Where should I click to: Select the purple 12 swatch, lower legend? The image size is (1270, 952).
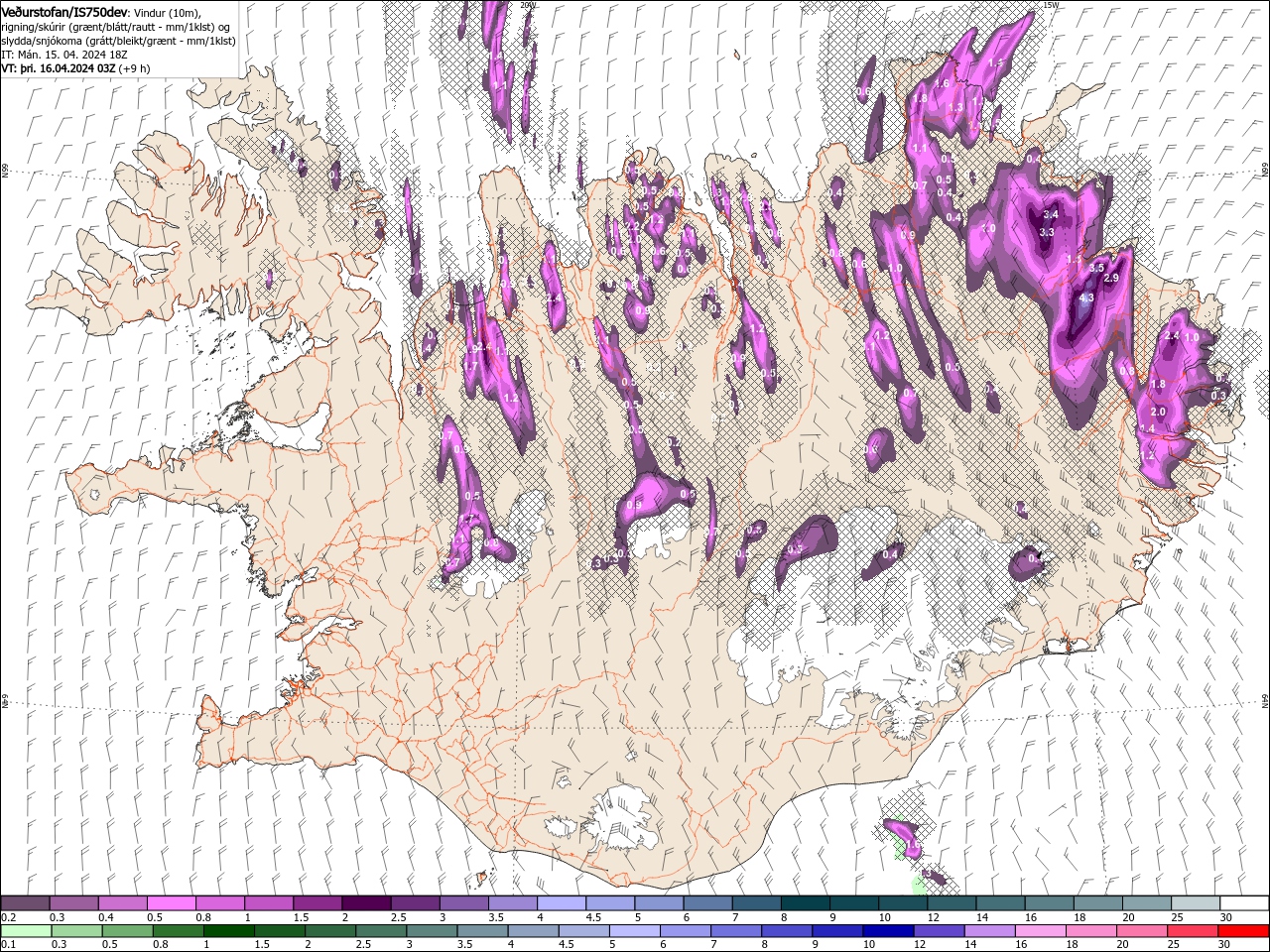pyautogui.click(x=937, y=931)
